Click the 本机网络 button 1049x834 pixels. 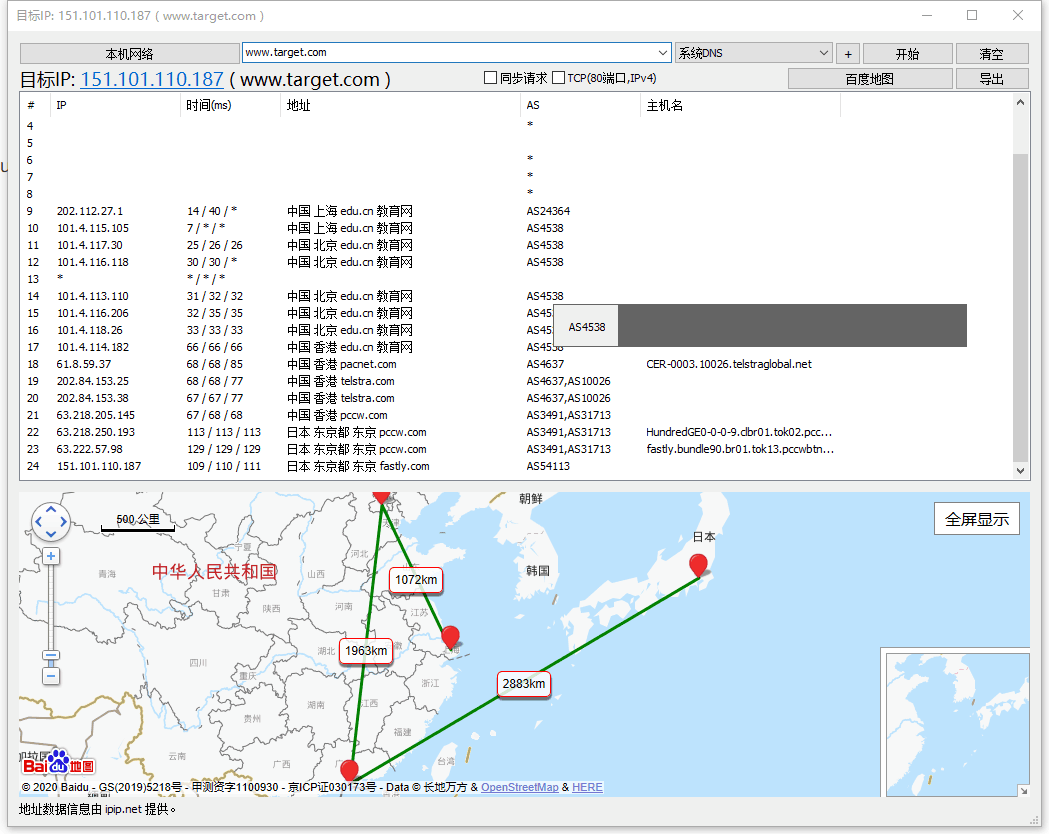tap(130, 54)
